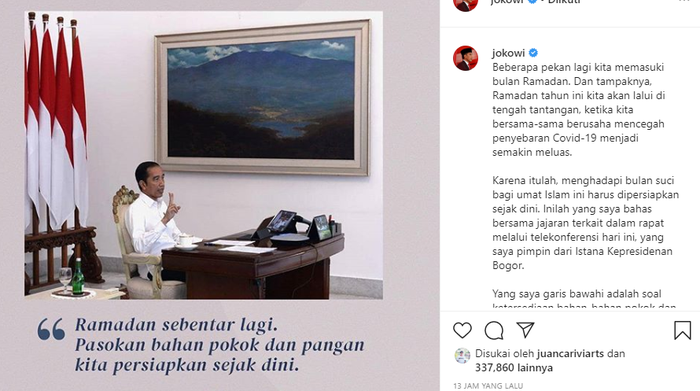This screenshot has height=391, width=700.
Task: Click the 13 JAM YANG LALU timestamp
Action: [x=488, y=386]
